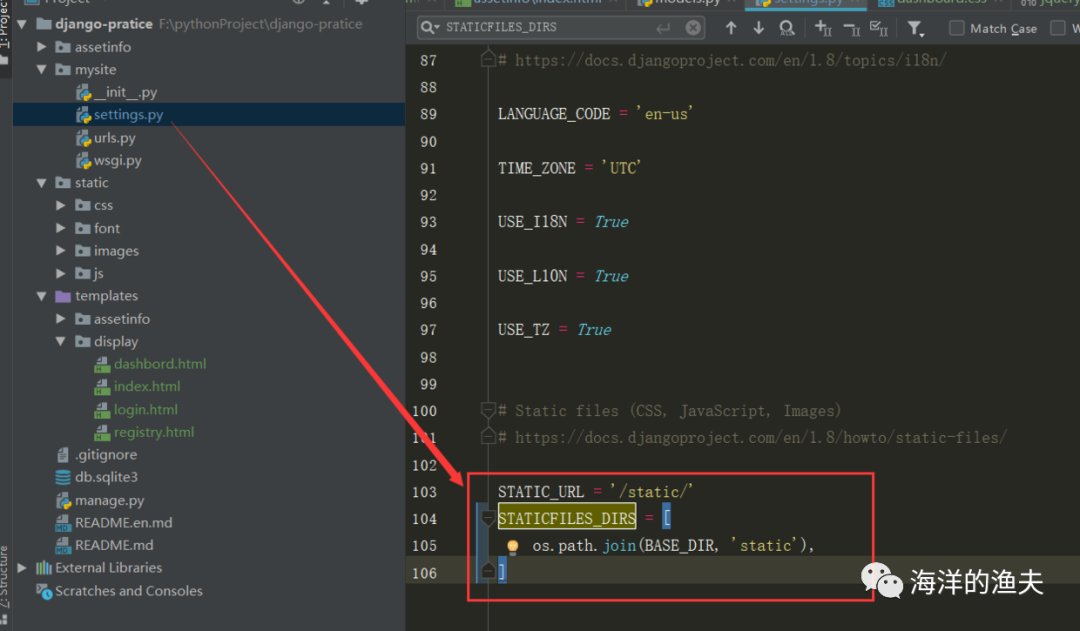Click the fold end marker at line 106
Viewport: 1080px width, 631px height.
click(488, 571)
